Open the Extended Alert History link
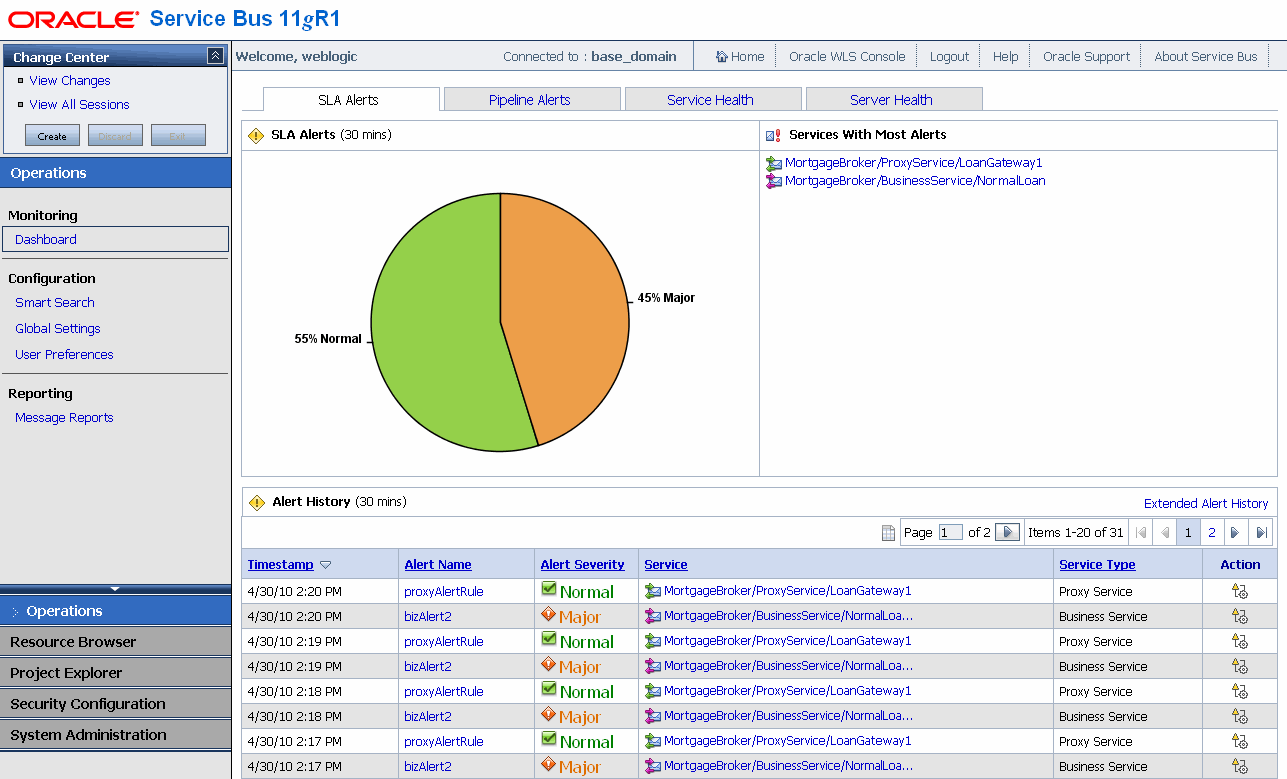 [1206, 504]
